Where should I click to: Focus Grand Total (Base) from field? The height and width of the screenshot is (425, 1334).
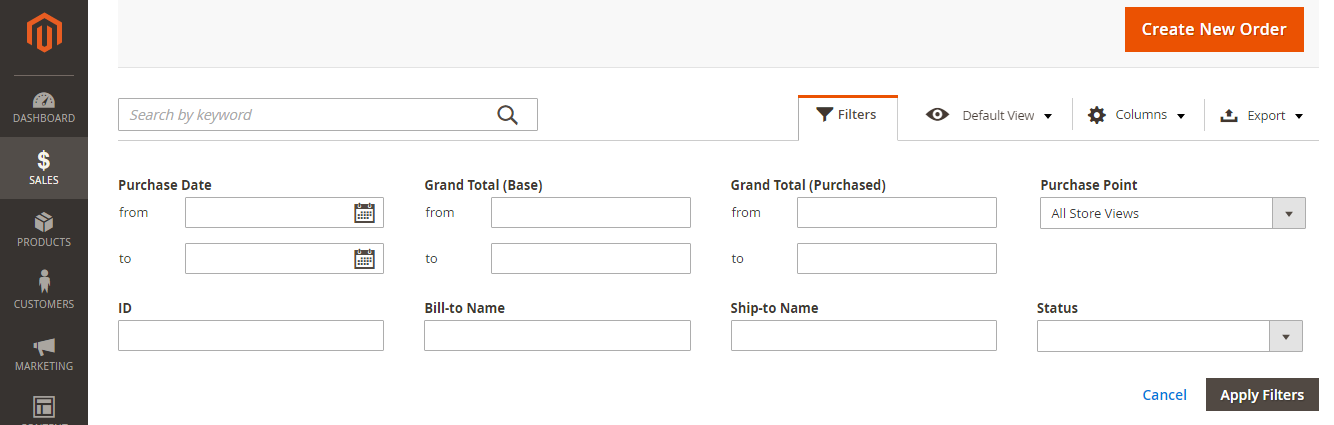pyautogui.click(x=591, y=212)
